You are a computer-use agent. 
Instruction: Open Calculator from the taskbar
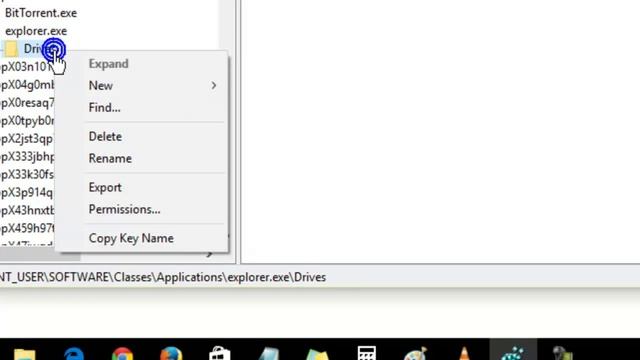367,353
